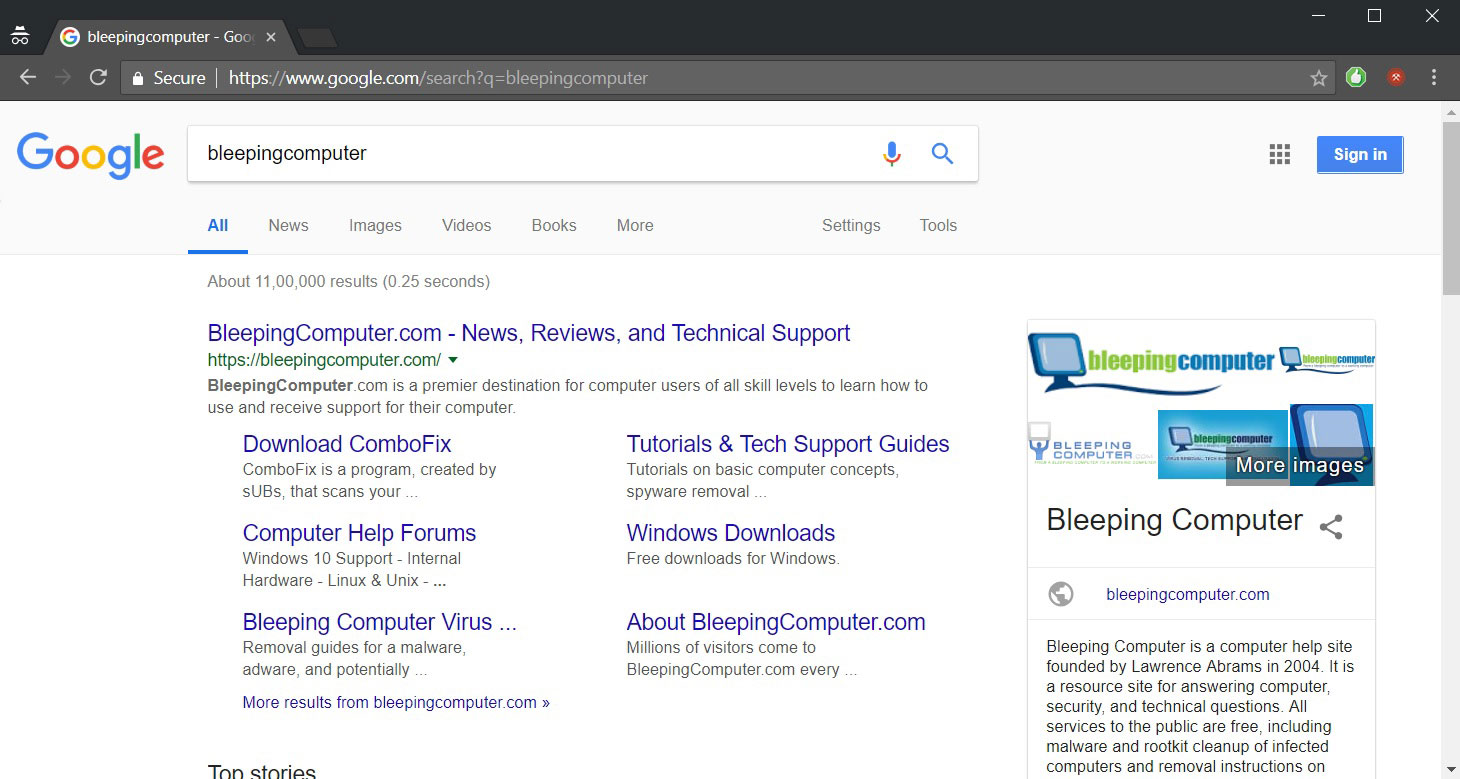Open the More search categories menu
The height and width of the screenshot is (779, 1460).
point(635,225)
